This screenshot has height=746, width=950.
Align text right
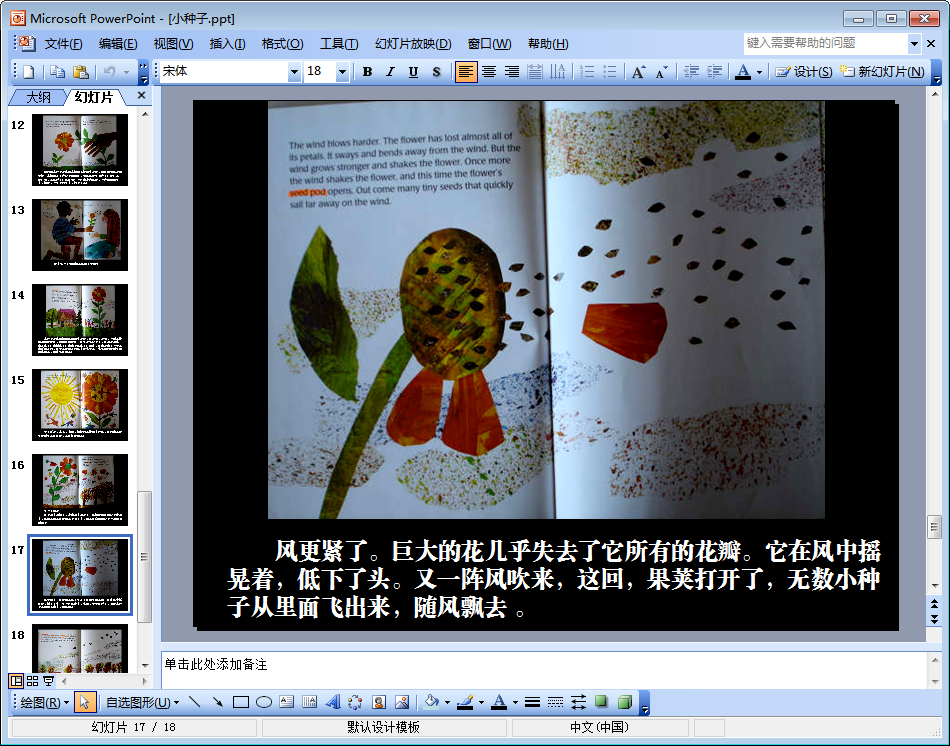coord(512,72)
